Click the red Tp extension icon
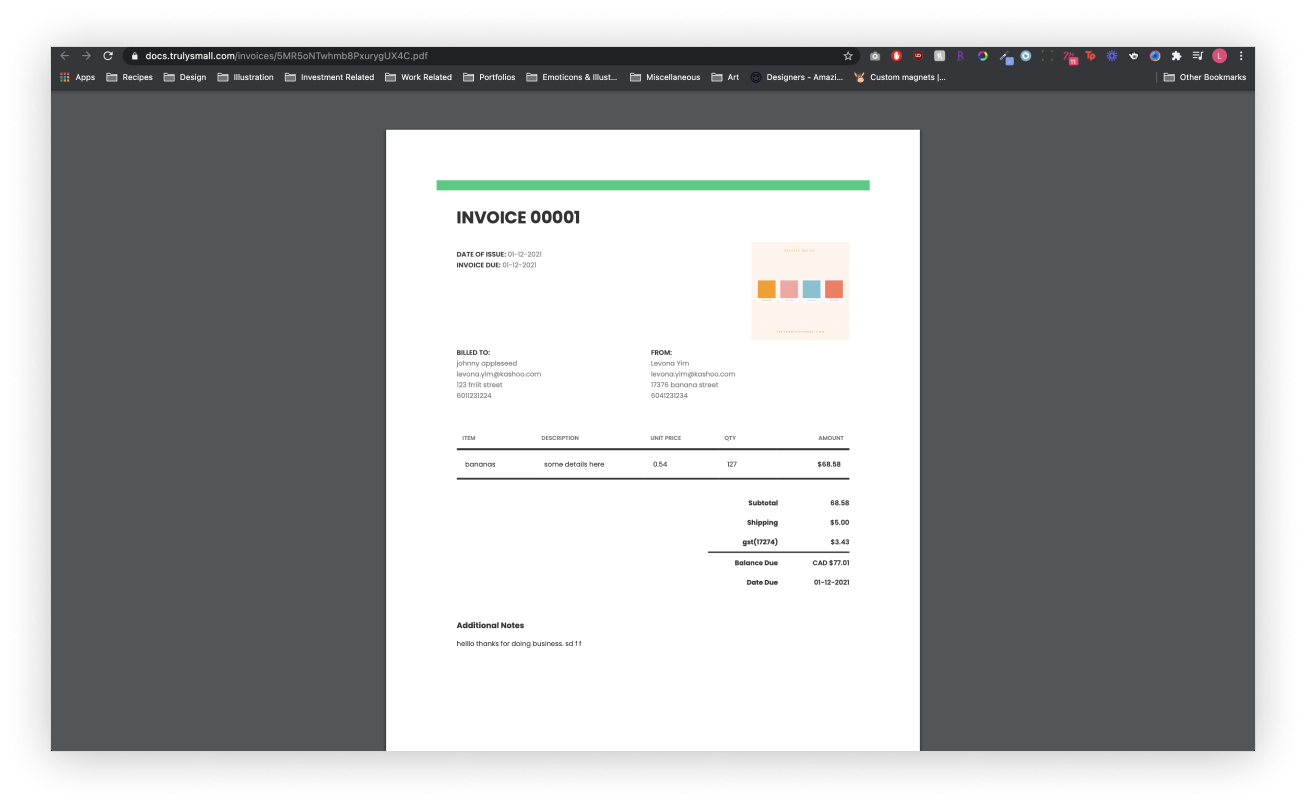 [x=1090, y=56]
